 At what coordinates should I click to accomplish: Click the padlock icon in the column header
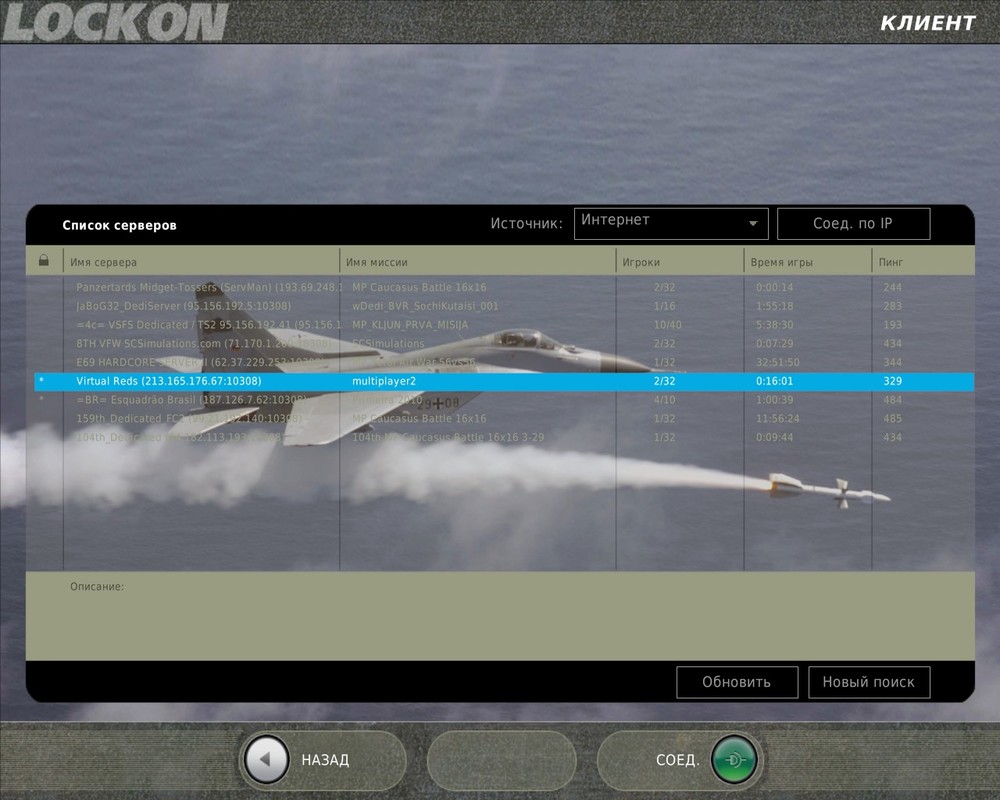click(x=43, y=260)
